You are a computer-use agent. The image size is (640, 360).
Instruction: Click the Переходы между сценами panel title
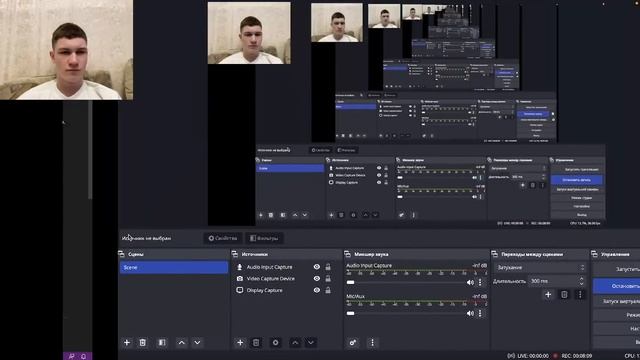coord(532,254)
